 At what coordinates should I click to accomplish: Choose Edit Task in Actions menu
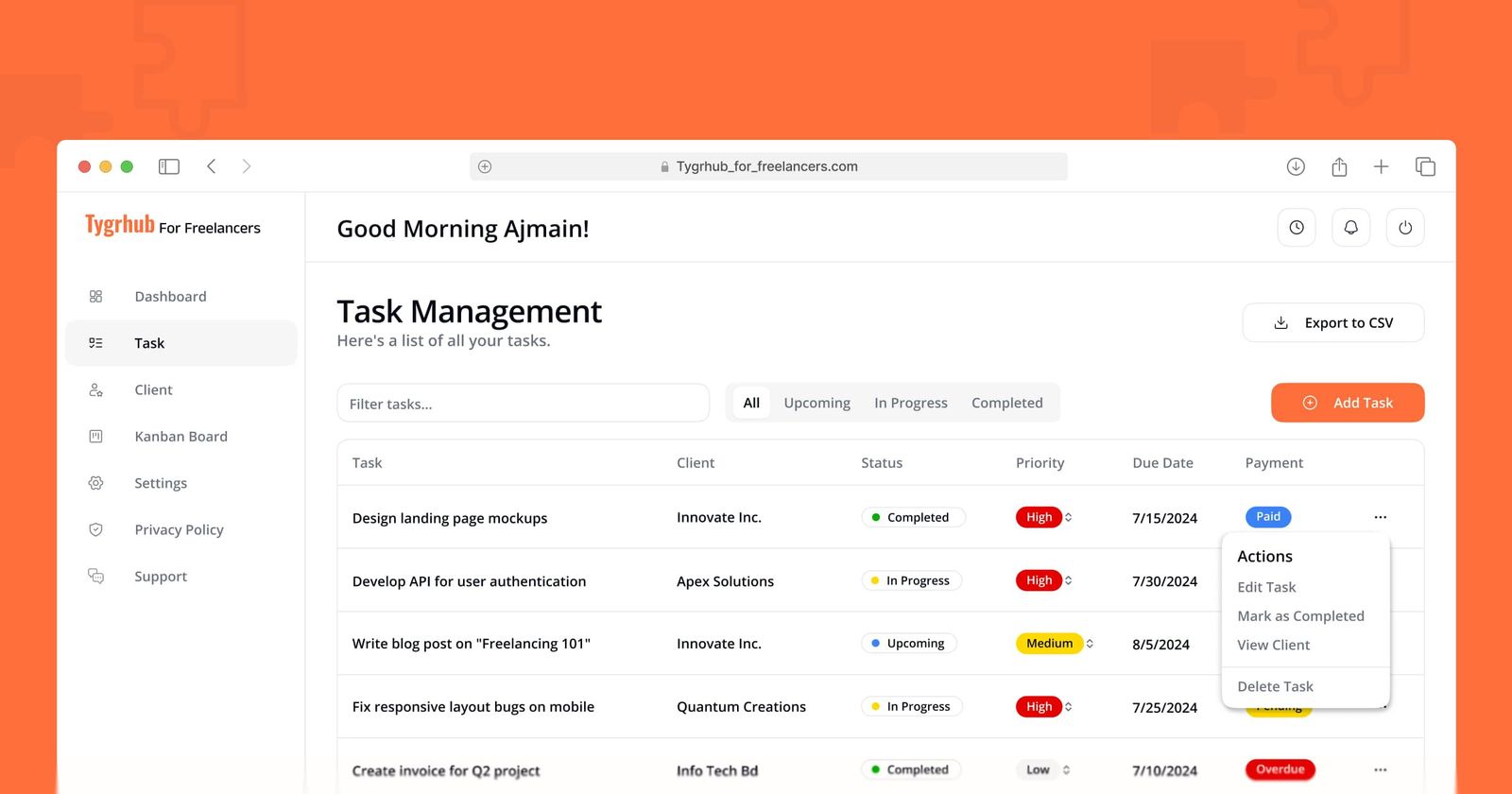(1266, 587)
